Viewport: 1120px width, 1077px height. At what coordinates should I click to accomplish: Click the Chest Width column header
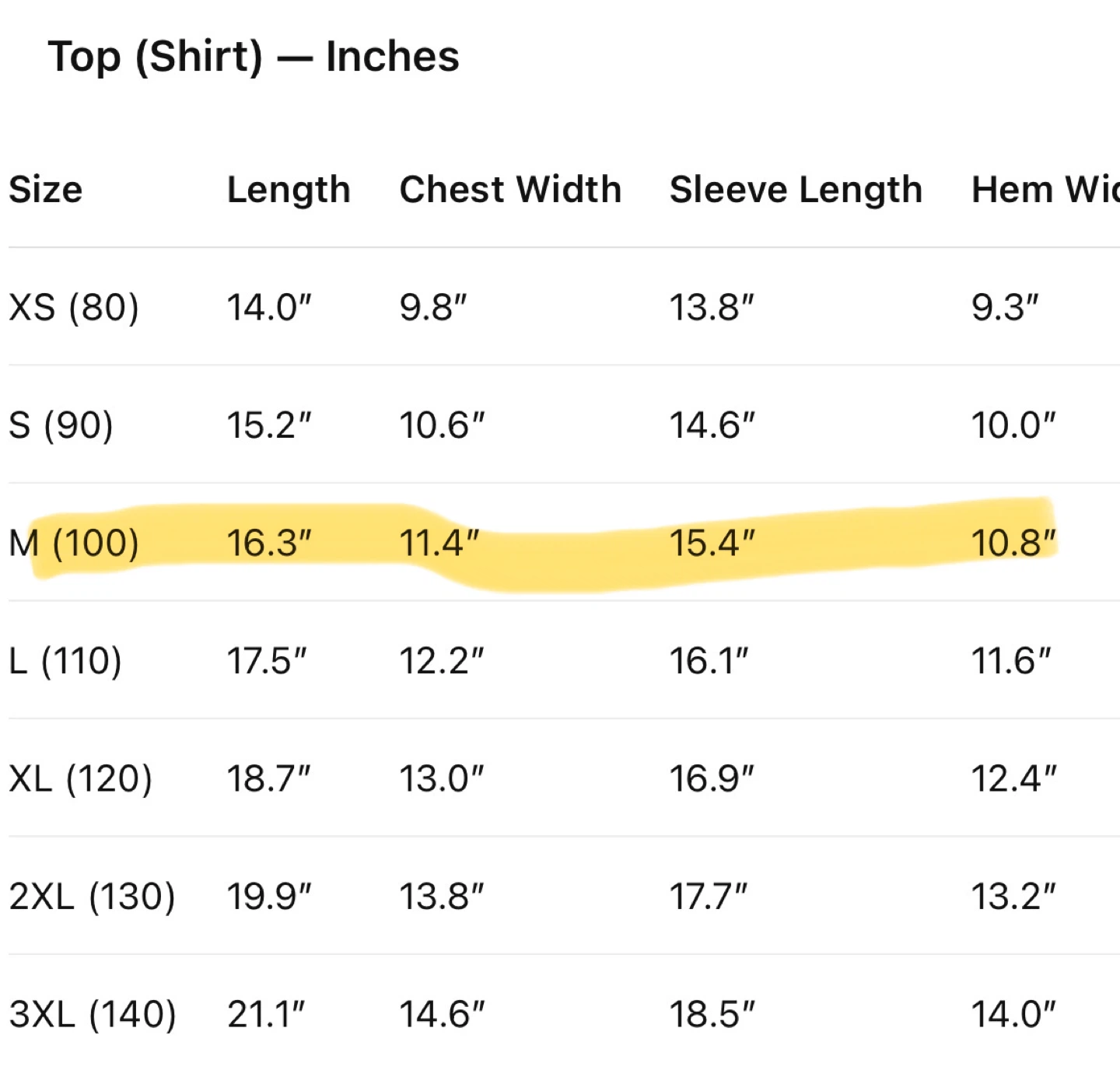tap(510, 190)
